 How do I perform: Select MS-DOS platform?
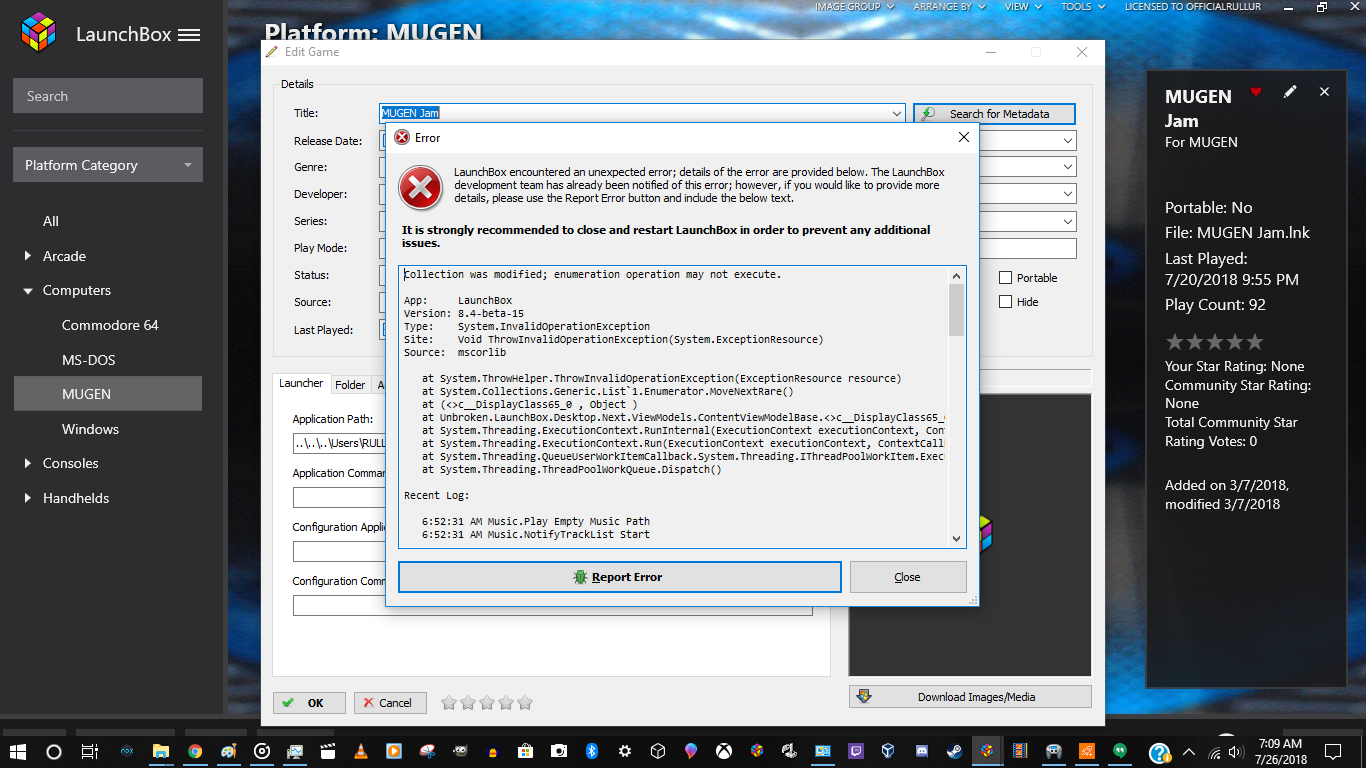tap(88, 360)
